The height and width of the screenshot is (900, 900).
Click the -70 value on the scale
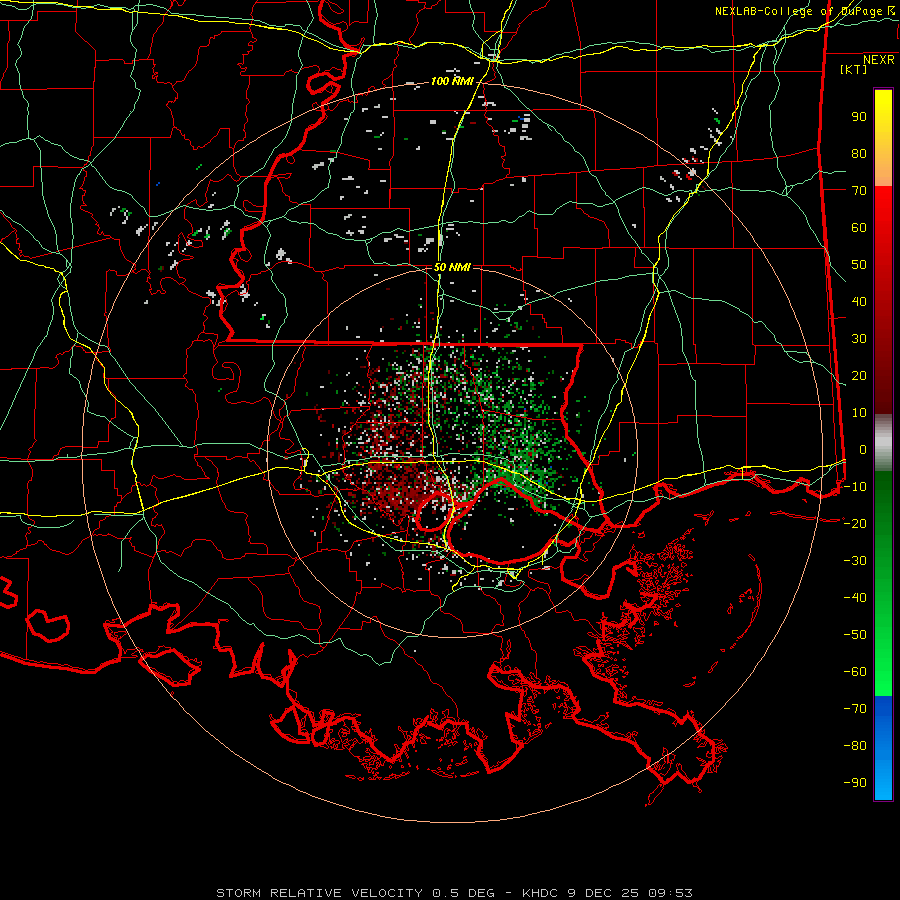[x=855, y=709]
